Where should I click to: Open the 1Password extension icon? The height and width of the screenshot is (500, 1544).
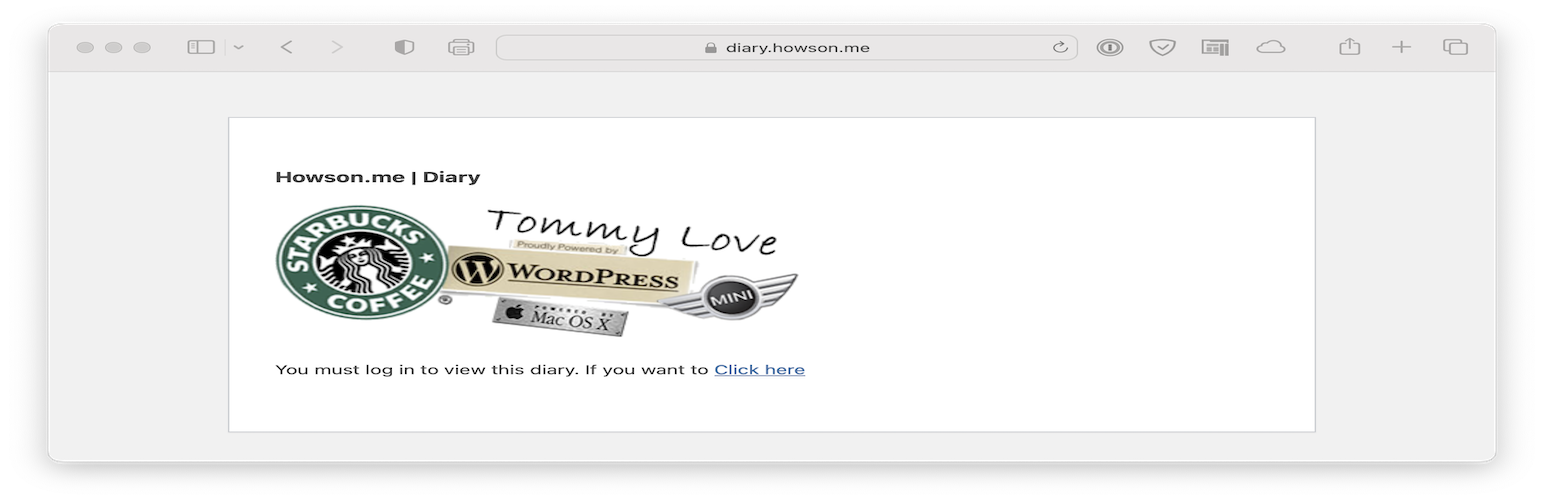[x=1109, y=47]
